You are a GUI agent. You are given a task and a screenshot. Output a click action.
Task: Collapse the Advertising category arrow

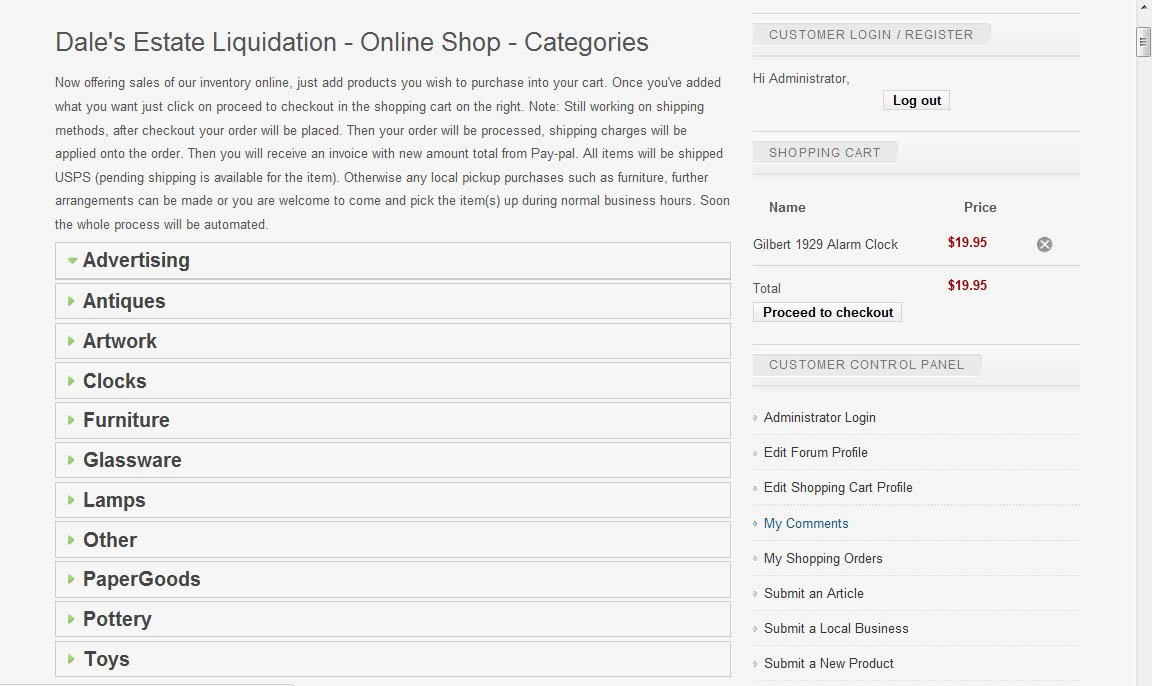click(x=72, y=261)
